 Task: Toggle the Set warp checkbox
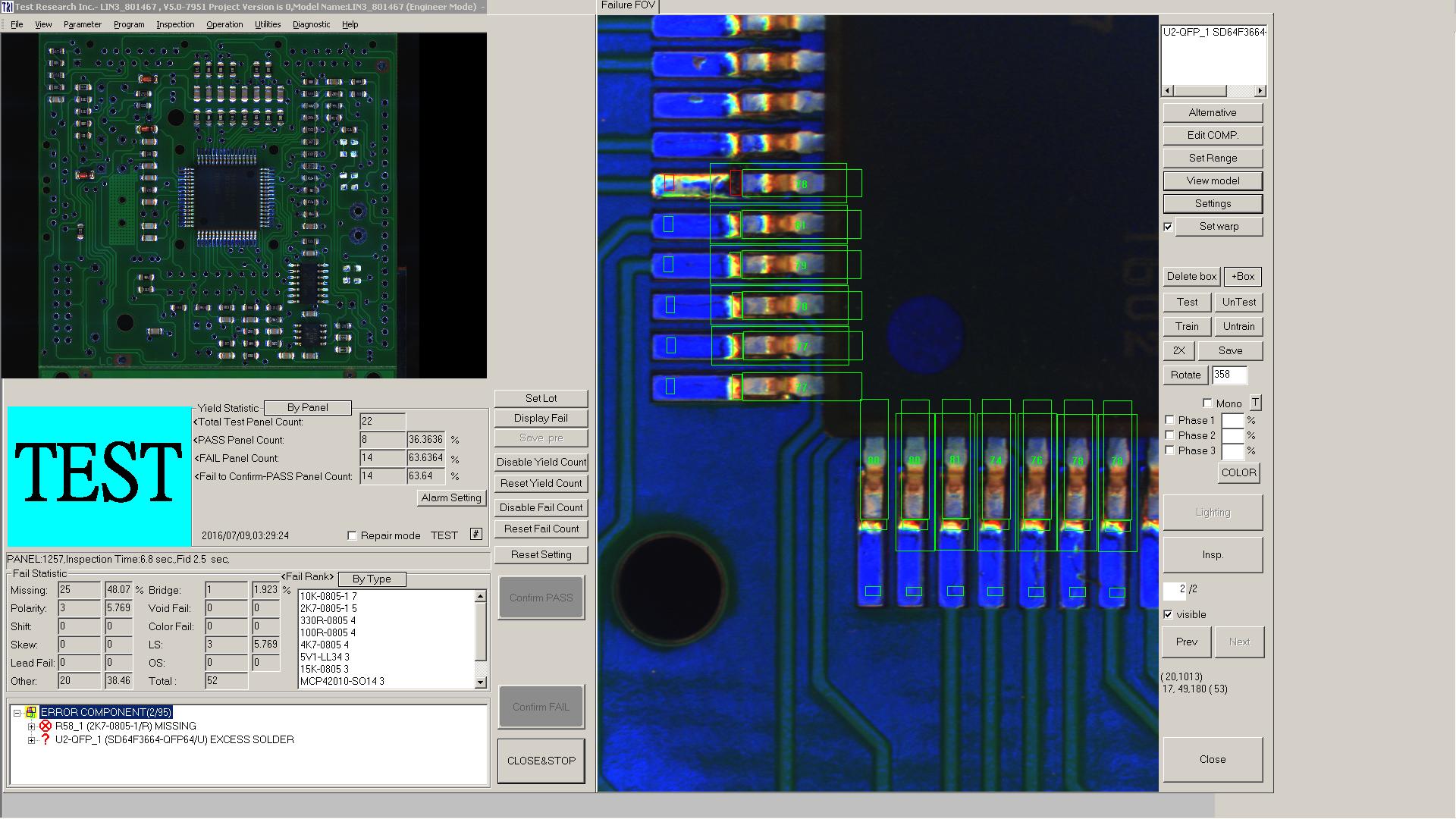[1169, 227]
